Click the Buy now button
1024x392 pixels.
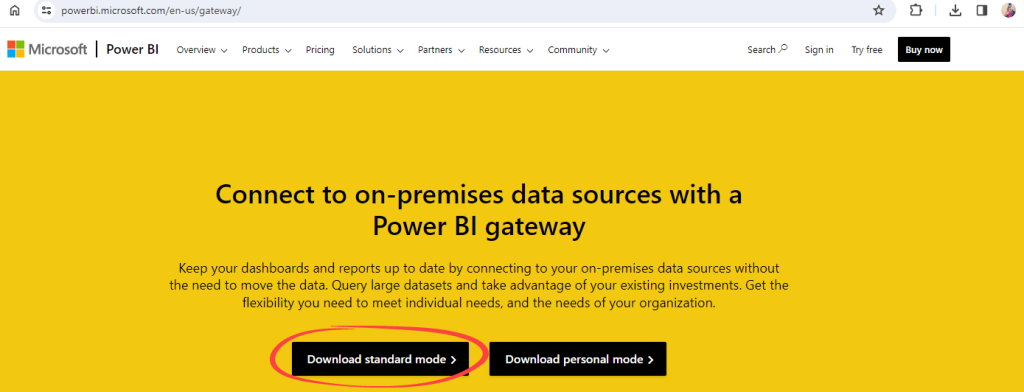(924, 50)
